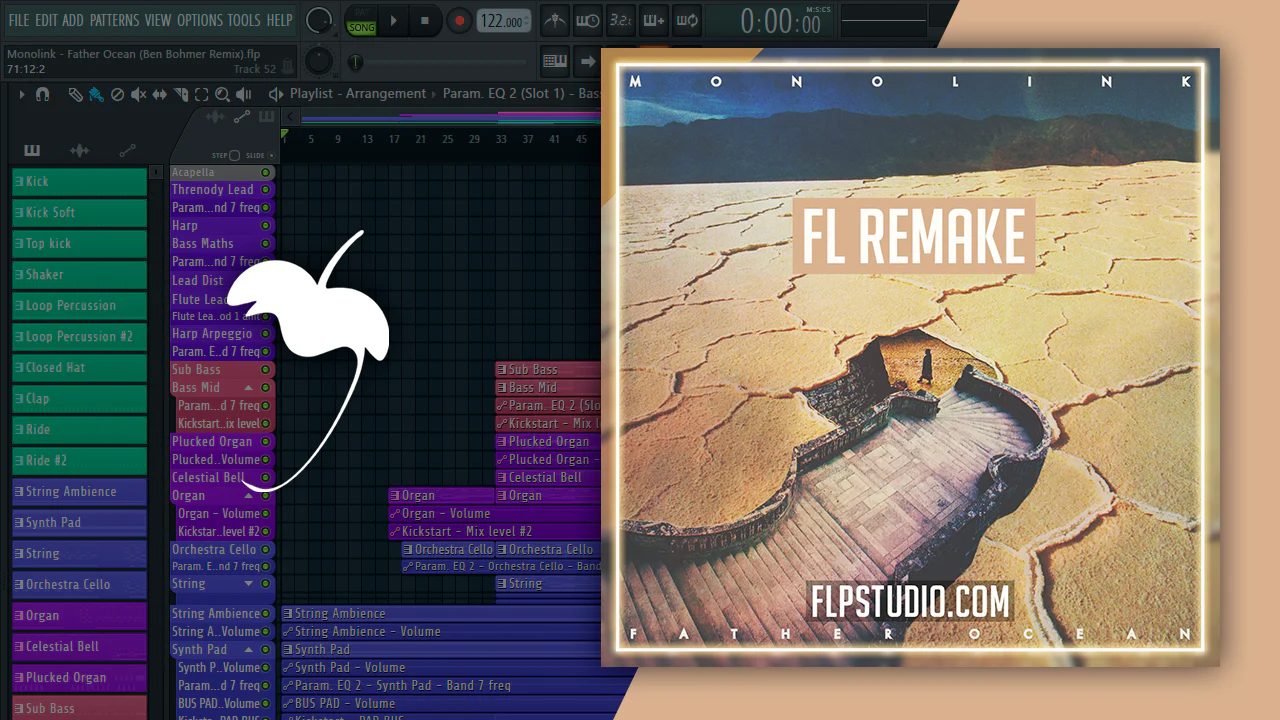The width and height of the screenshot is (1280, 720).
Task: Select the Draw pencil tool
Action: [75, 94]
